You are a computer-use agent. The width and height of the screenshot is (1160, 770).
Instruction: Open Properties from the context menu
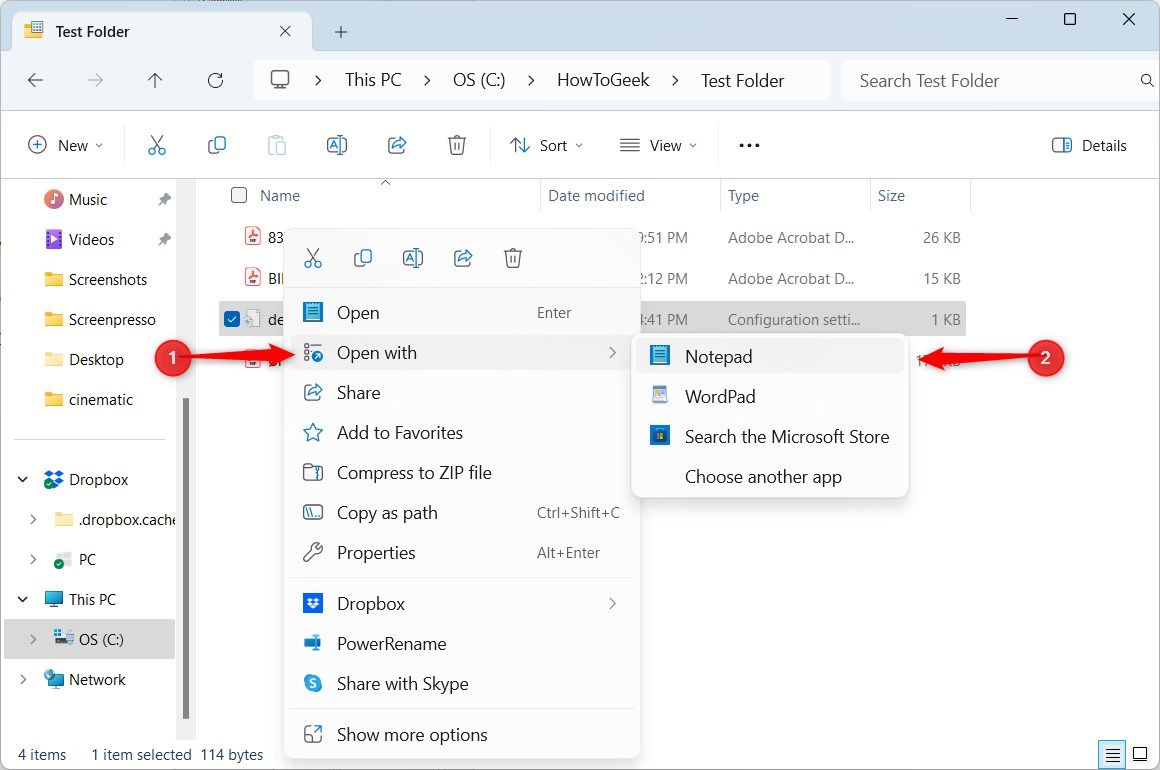(x=462, y=553)
